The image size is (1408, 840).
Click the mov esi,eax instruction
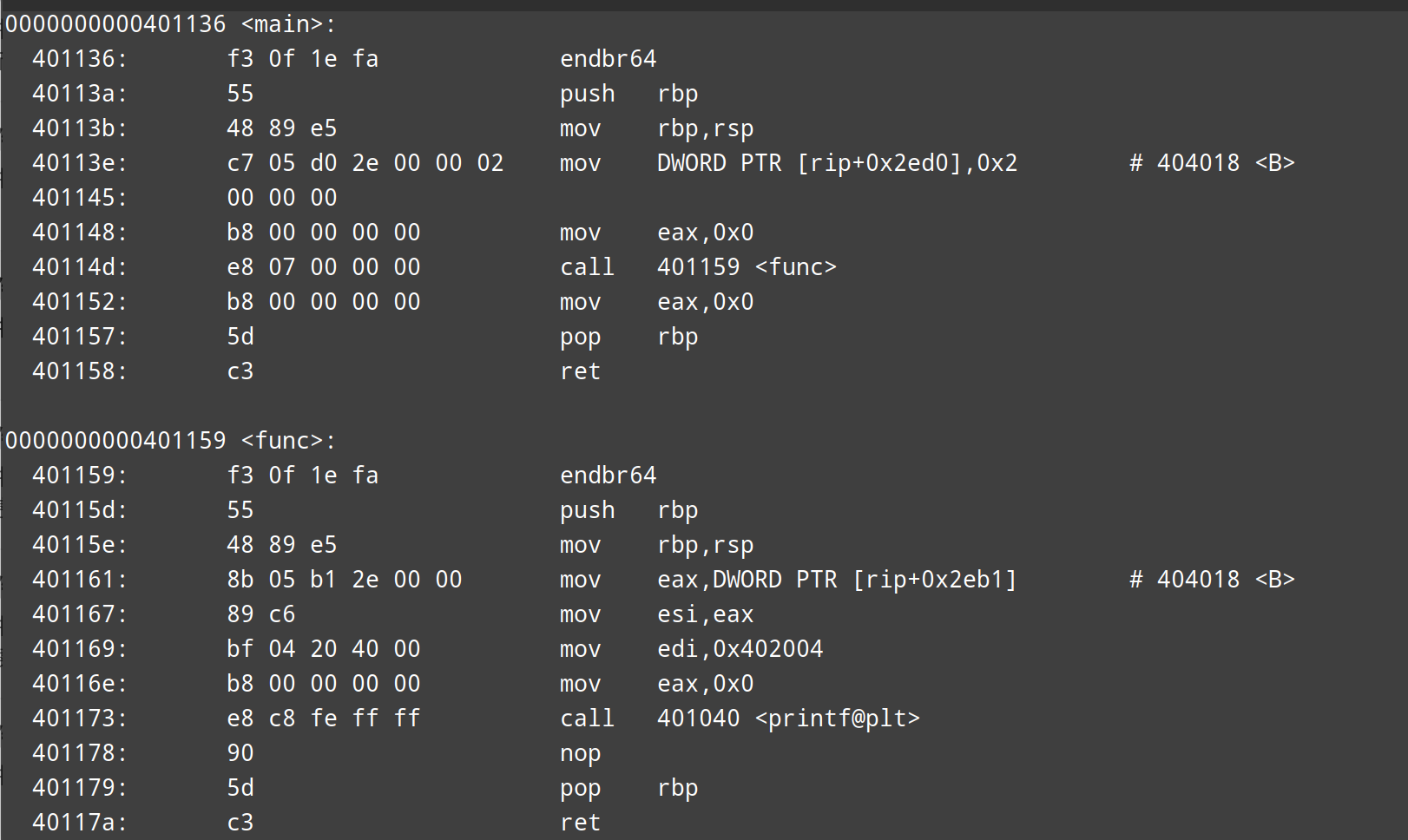656,614
